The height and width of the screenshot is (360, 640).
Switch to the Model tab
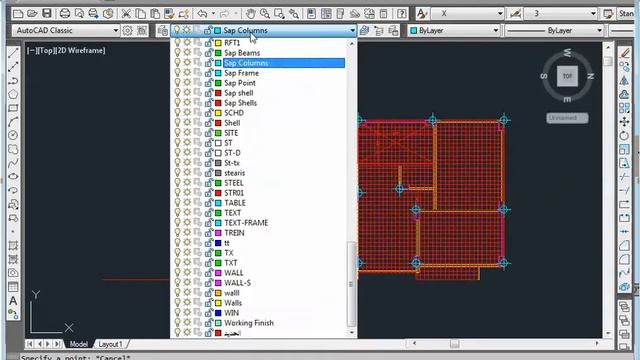[x=78, y=344]
